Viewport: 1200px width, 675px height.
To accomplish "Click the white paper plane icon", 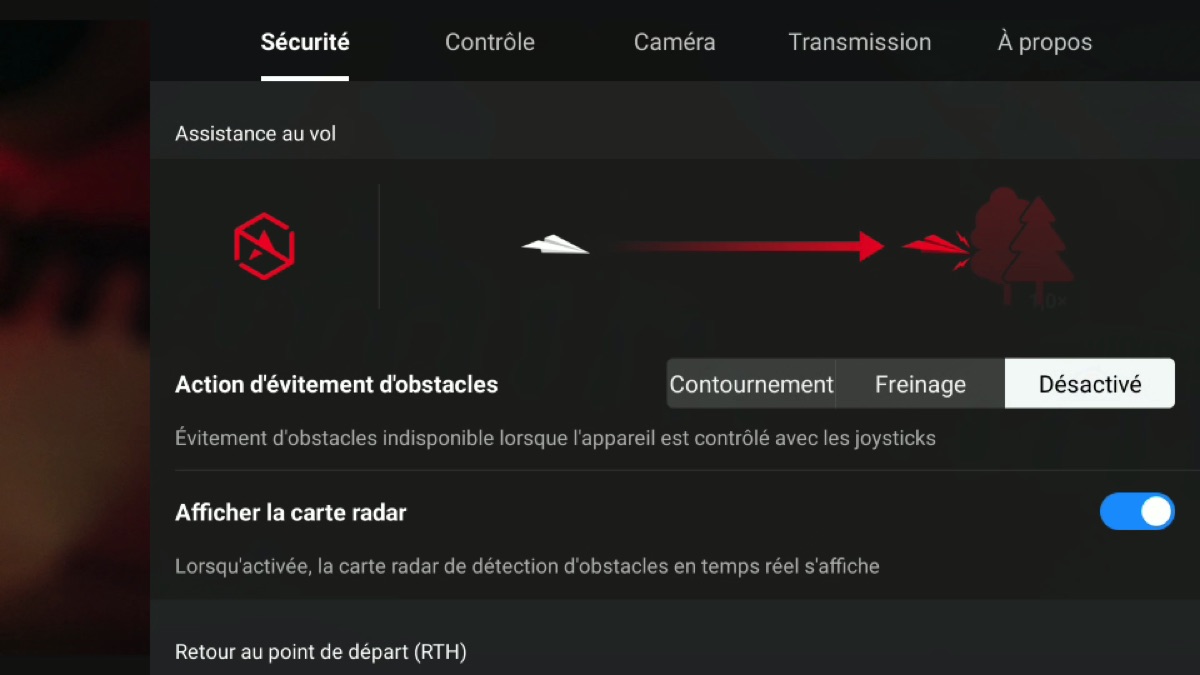I will [x=555, y=244].
